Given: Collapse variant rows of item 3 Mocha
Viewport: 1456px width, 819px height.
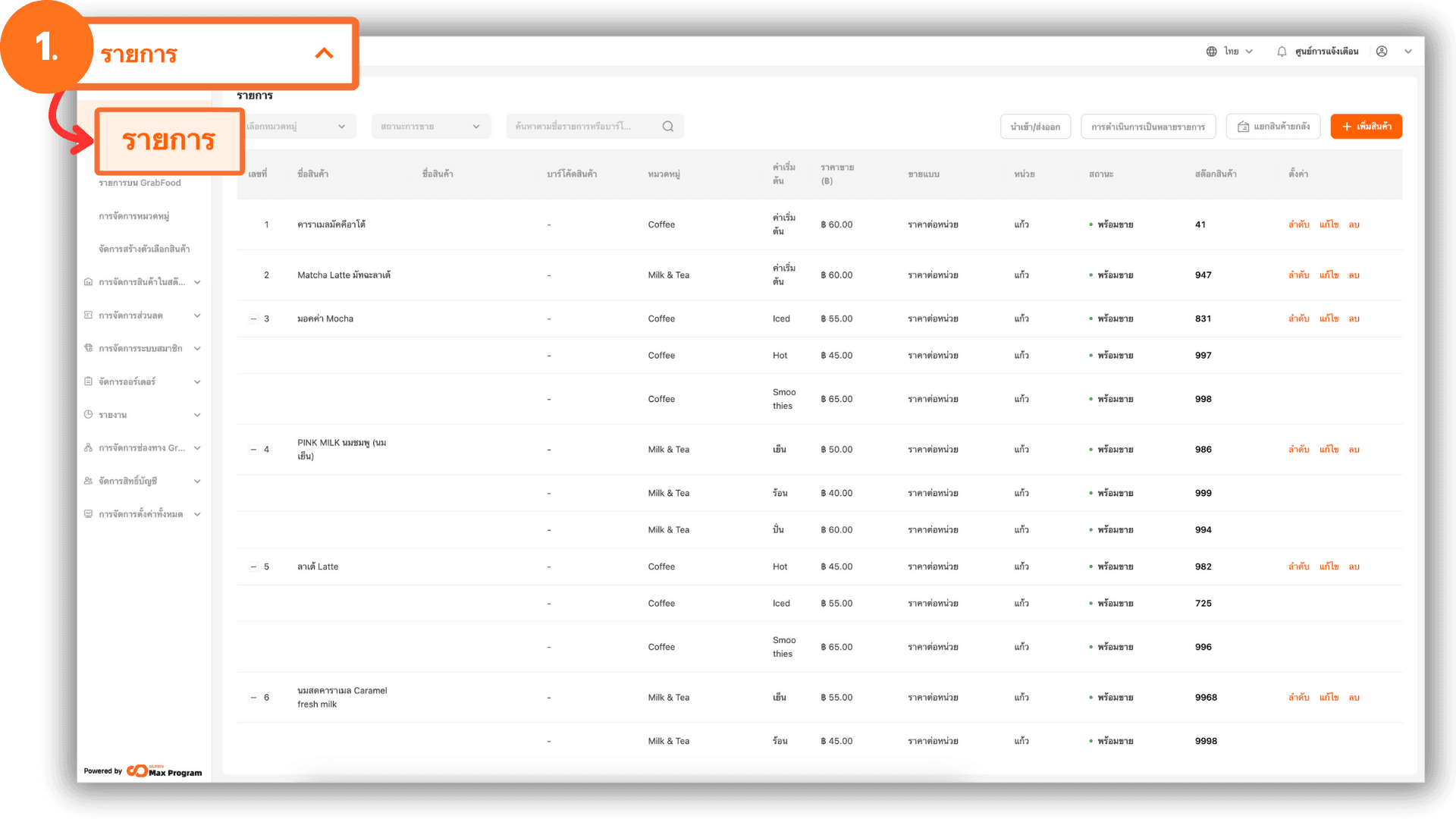Looking at the screenshot, I should click(x=253, y=319).
